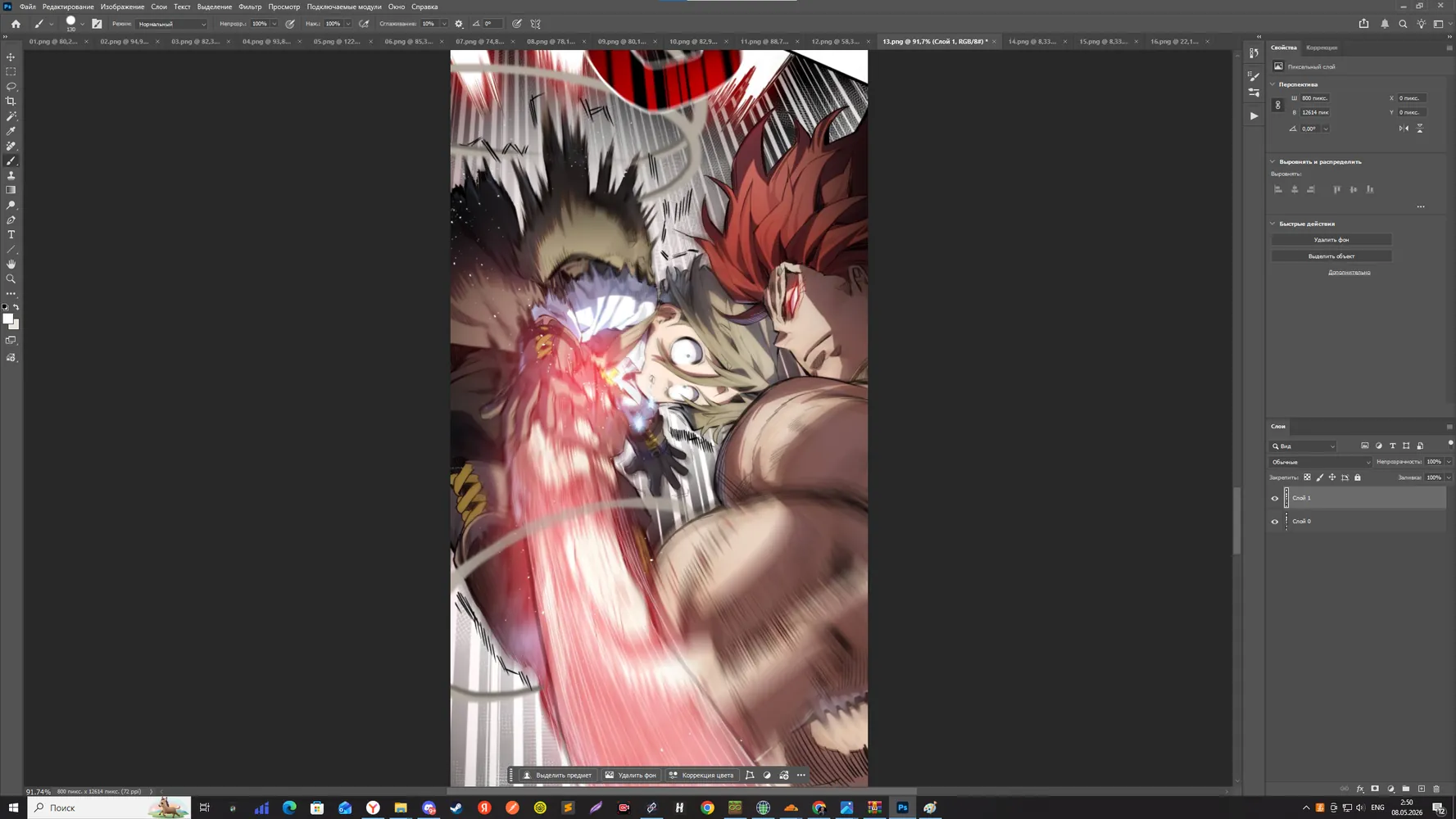Collapse the Быстрые действия section
The width and height of the screenshot is (1456, 819).
tap(1273, 224)
